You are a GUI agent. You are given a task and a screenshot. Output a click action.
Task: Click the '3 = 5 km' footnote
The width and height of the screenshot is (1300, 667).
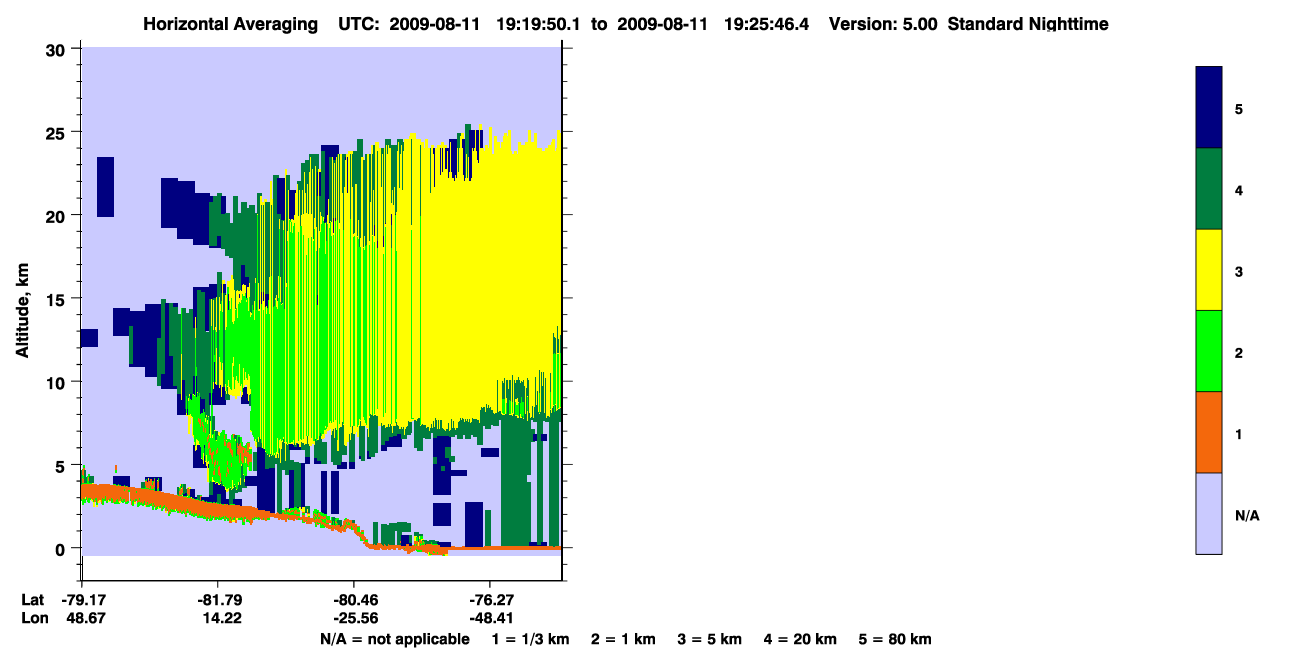click(710, 639)
